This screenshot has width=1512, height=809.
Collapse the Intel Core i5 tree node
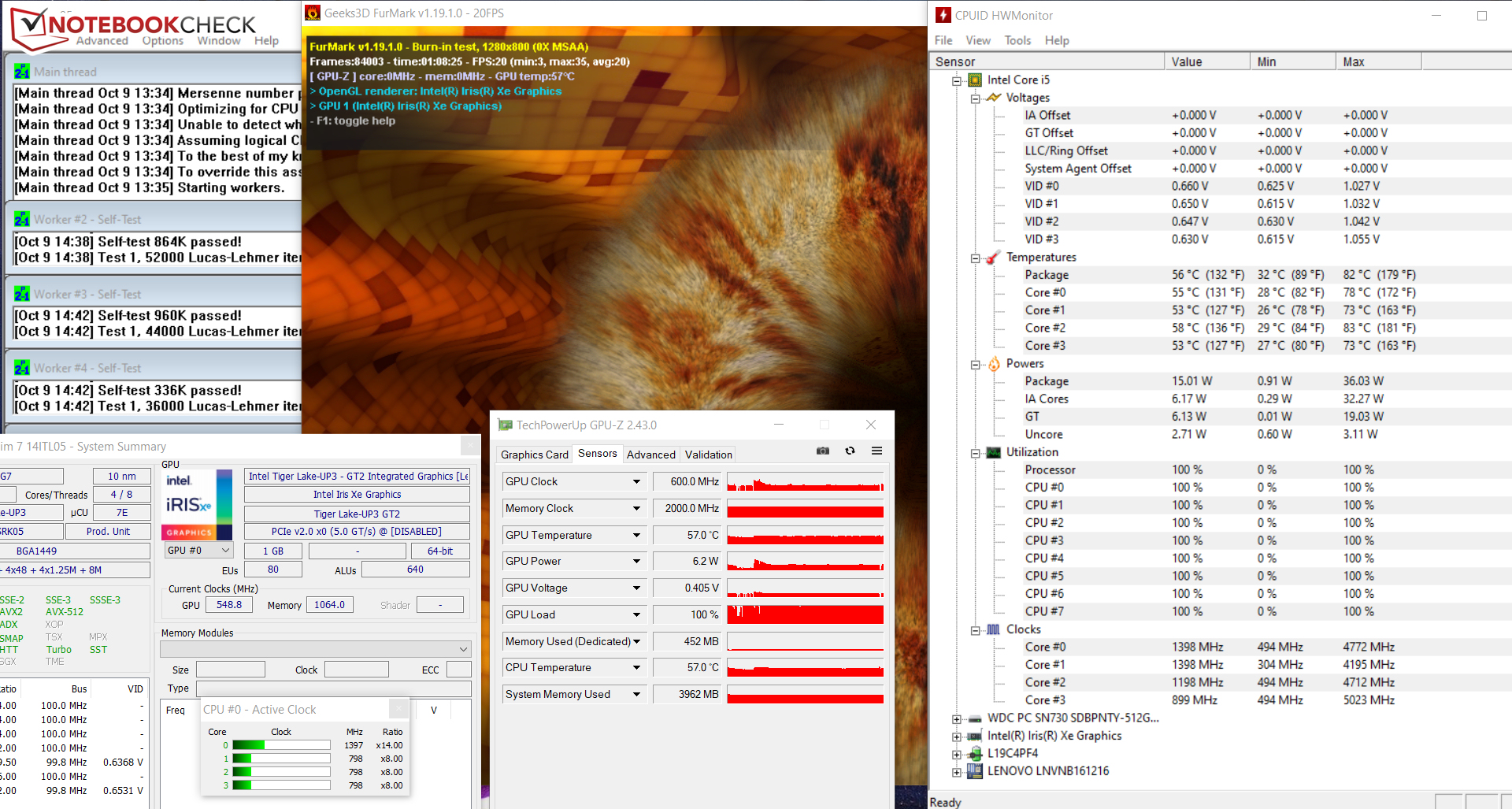pos(957,80)
